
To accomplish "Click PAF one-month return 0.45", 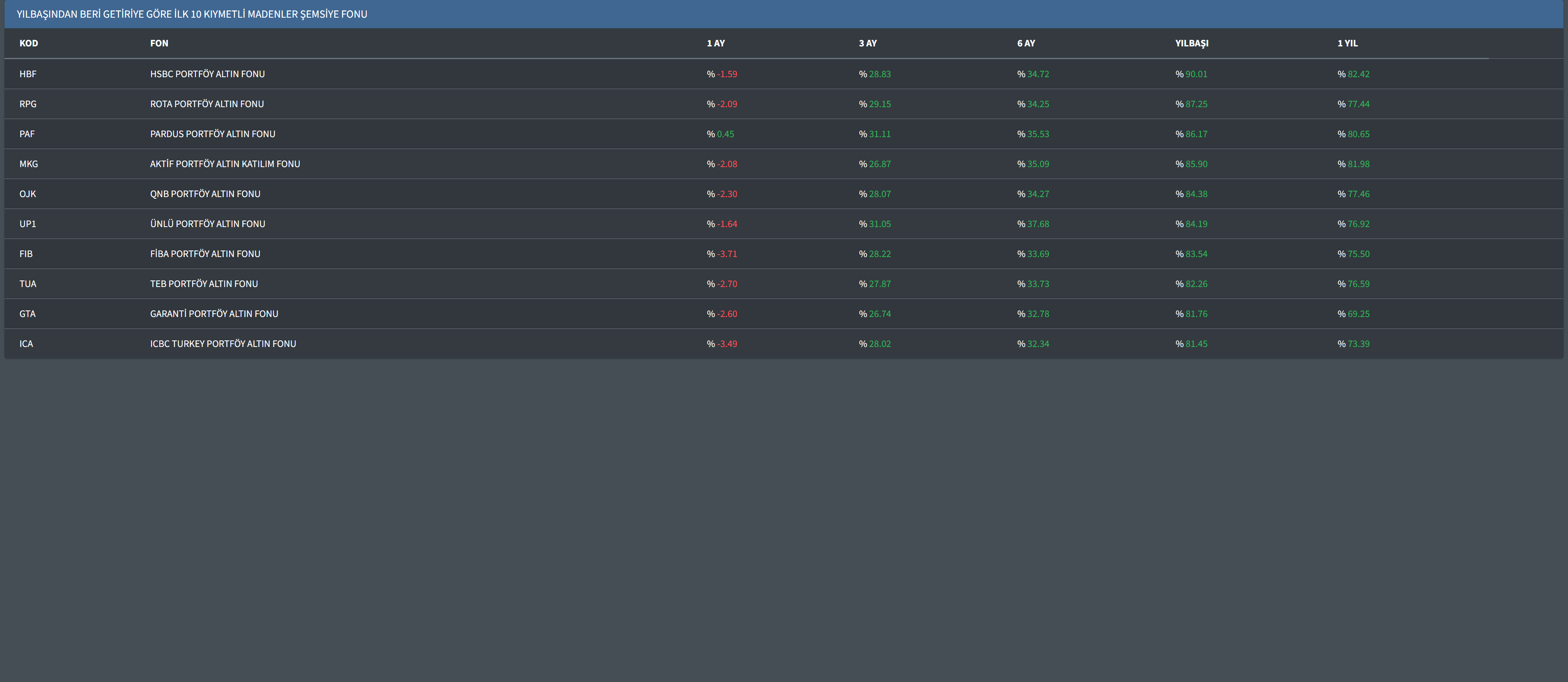I will click(x=725, y=134).
